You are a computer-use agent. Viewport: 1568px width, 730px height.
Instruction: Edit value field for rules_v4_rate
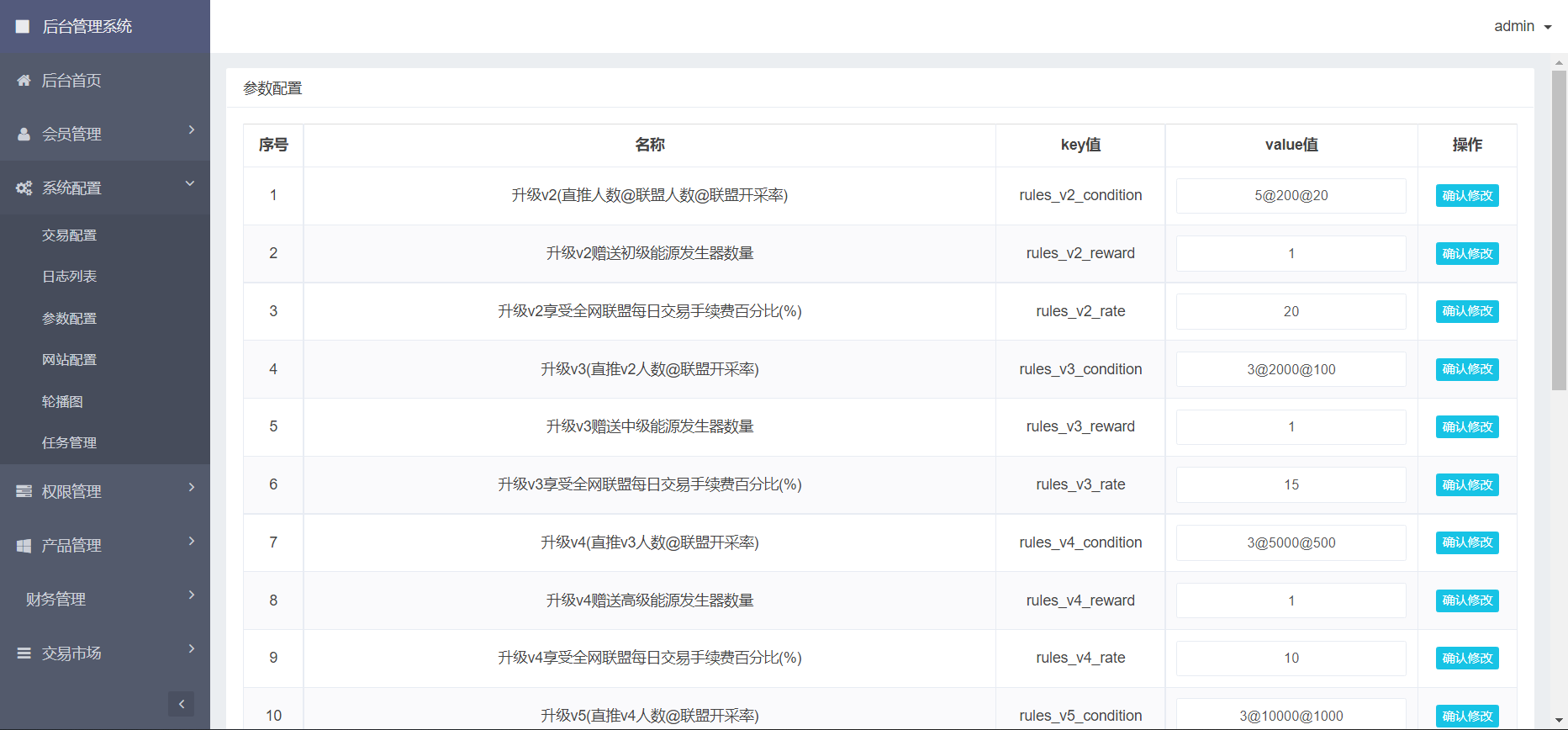tap(1291, 659)
